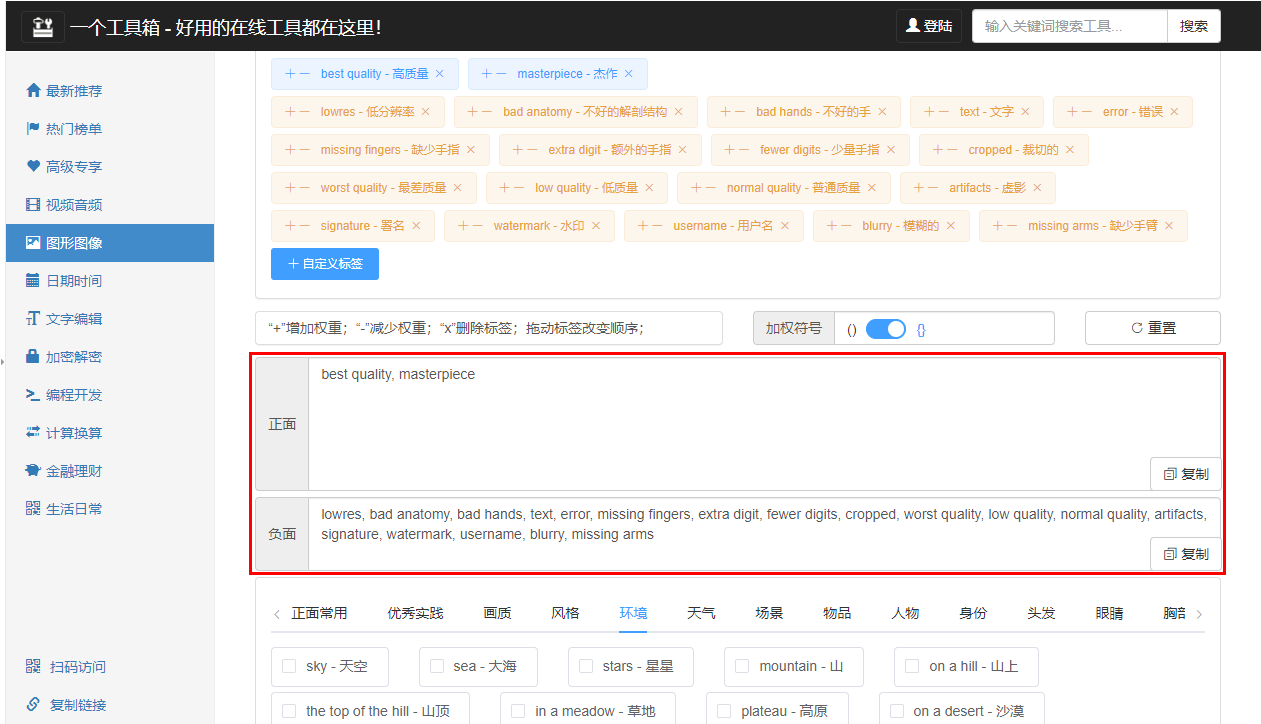
Task: Switch to the 天气 tab
Action: [702, 613]
